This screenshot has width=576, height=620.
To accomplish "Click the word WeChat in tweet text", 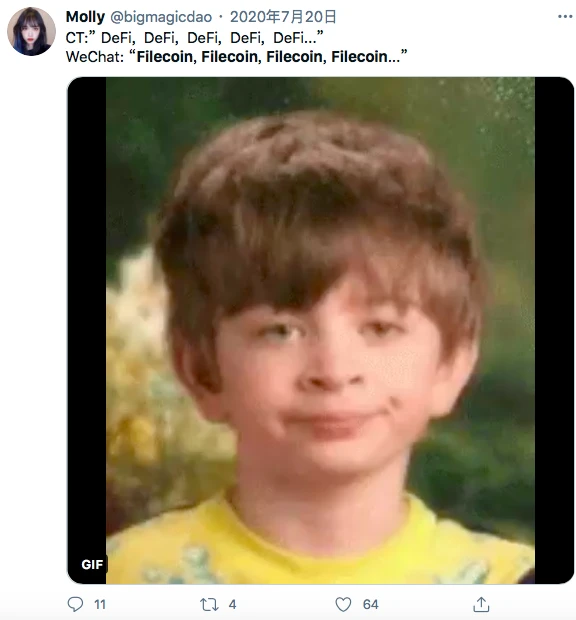I will tap(94, 57).
